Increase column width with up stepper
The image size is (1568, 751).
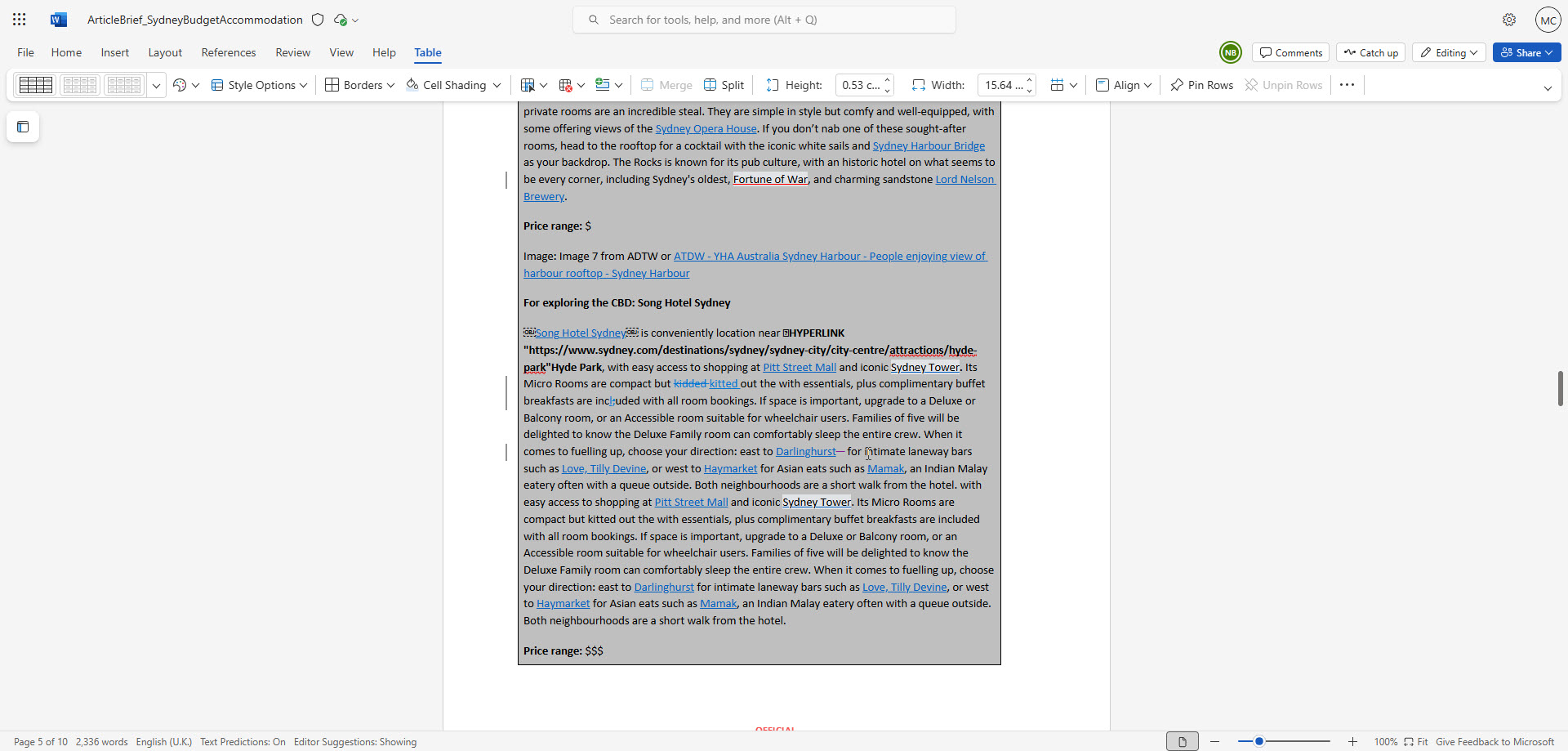1030,80
